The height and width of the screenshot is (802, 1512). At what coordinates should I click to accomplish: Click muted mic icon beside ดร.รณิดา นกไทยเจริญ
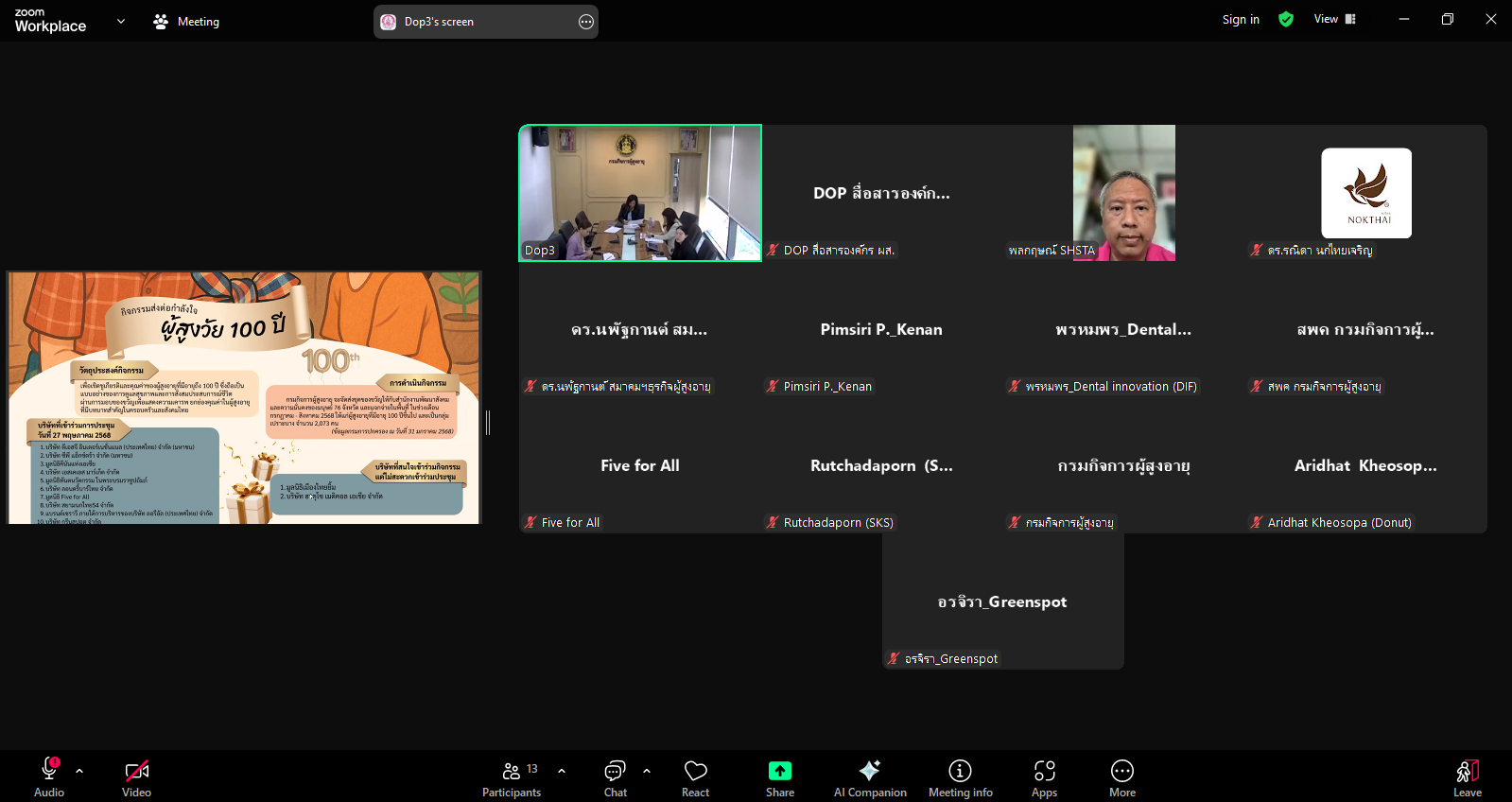click(1258, 250)
